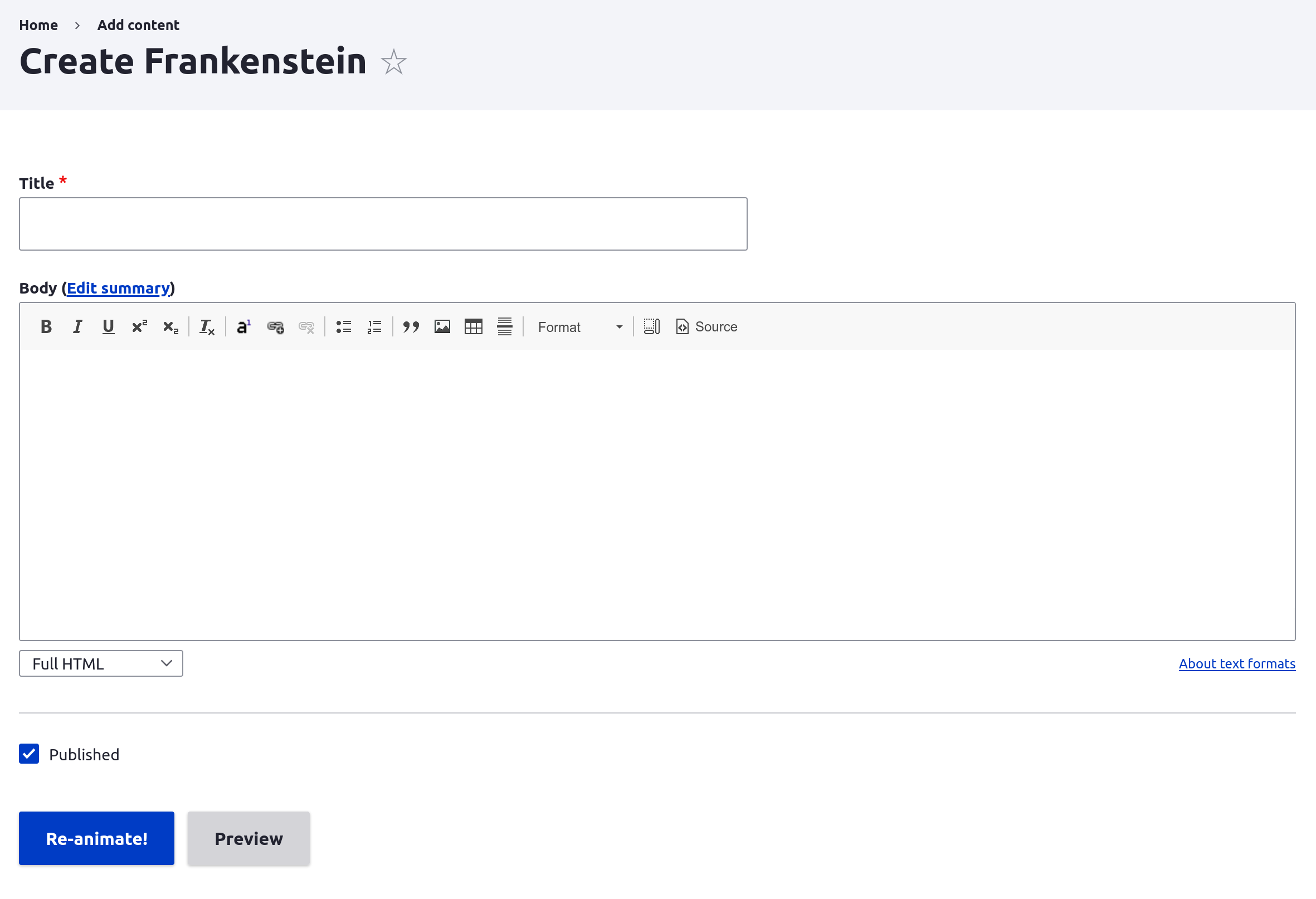
Task: Click the Re-animate! button
Action: (x=96, y=838)
